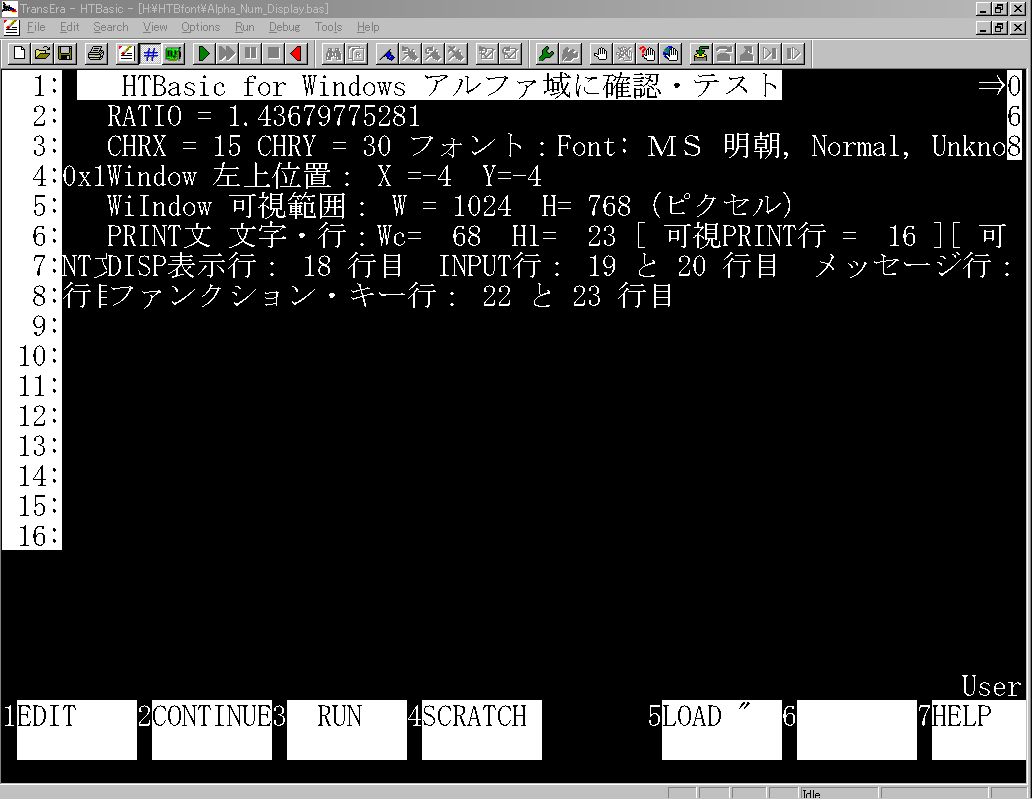The width and height of the screenshot is (1032, 800).
Task: Click the gray run-to-cursor icon
Action: (x=770, y=53)
